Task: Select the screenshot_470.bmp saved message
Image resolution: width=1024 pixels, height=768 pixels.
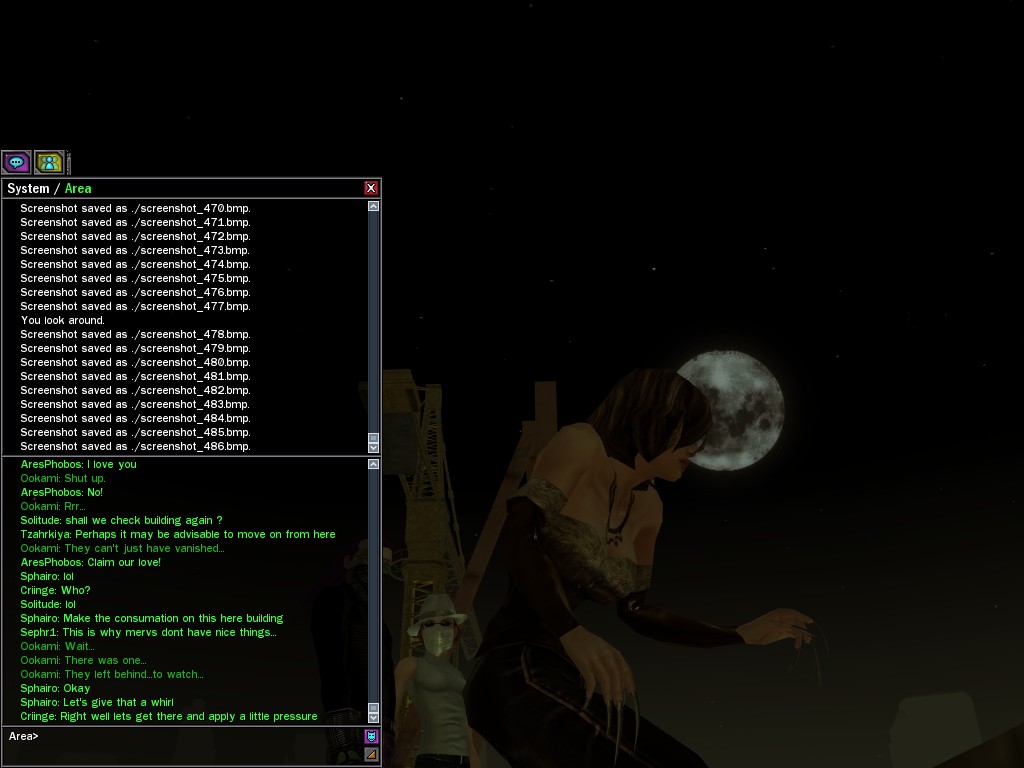Action: point(135,208)
